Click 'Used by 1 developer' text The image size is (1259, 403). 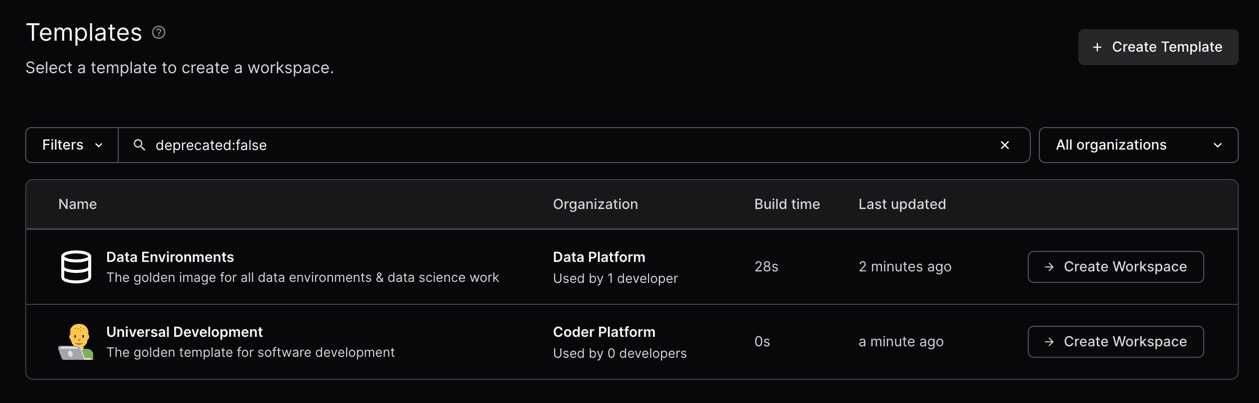pos(615,278)
